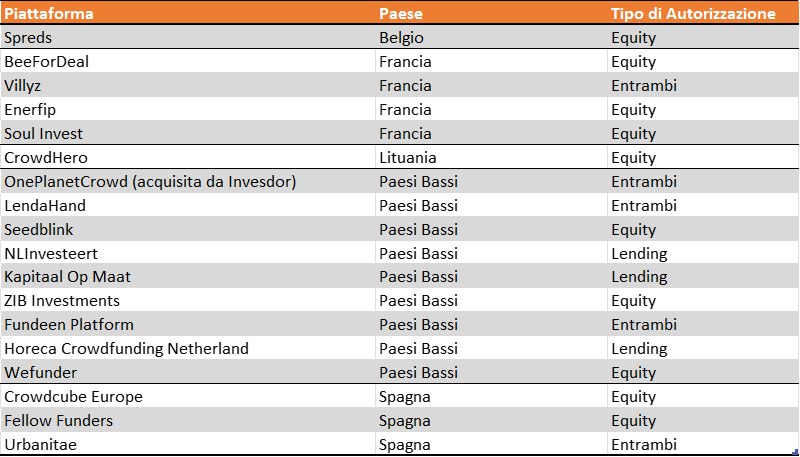Click the Piattaforma column header
Image resolution: width=800 pixels, height=457 pixels.
pyautogui.click(x=49, y=14)
